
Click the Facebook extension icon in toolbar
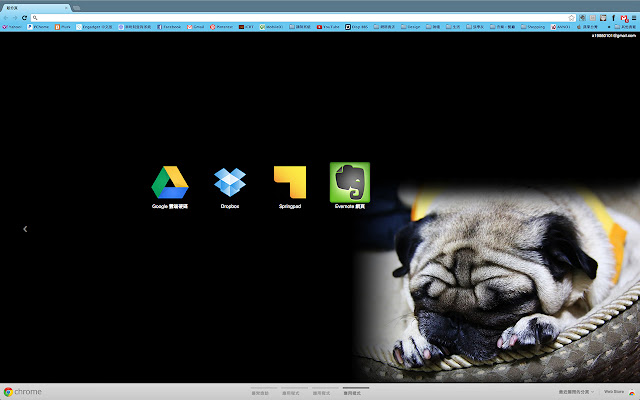613,18
